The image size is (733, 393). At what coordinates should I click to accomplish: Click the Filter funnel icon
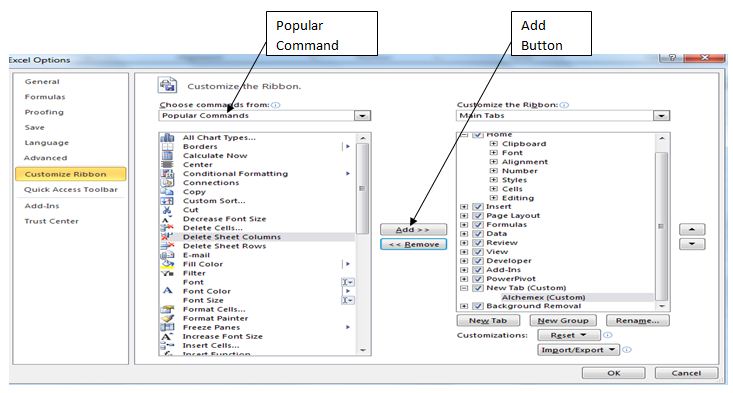coord(167,273)
